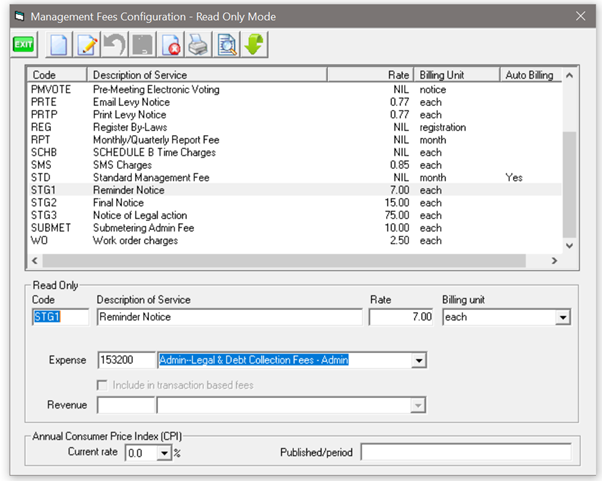This screenshot has height=481, width=602.
Task: Click the delete record icon with red X
Action: [x=170, y=45]
